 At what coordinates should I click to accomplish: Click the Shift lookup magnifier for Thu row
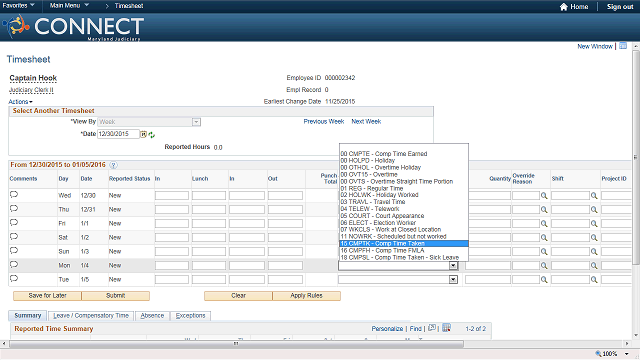coord(594,210)
